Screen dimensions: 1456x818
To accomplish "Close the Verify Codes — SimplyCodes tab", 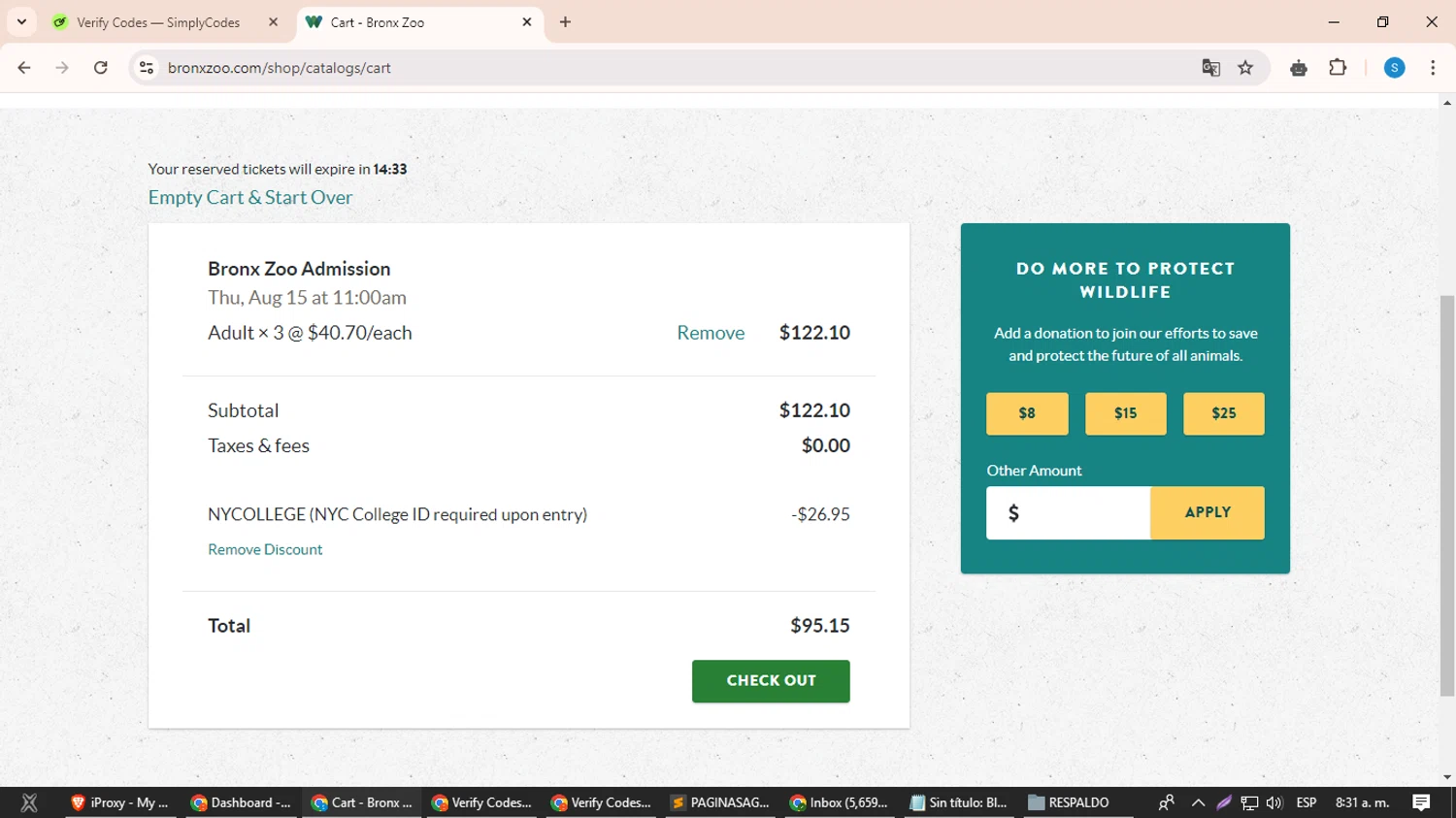I will coord(273,22).
